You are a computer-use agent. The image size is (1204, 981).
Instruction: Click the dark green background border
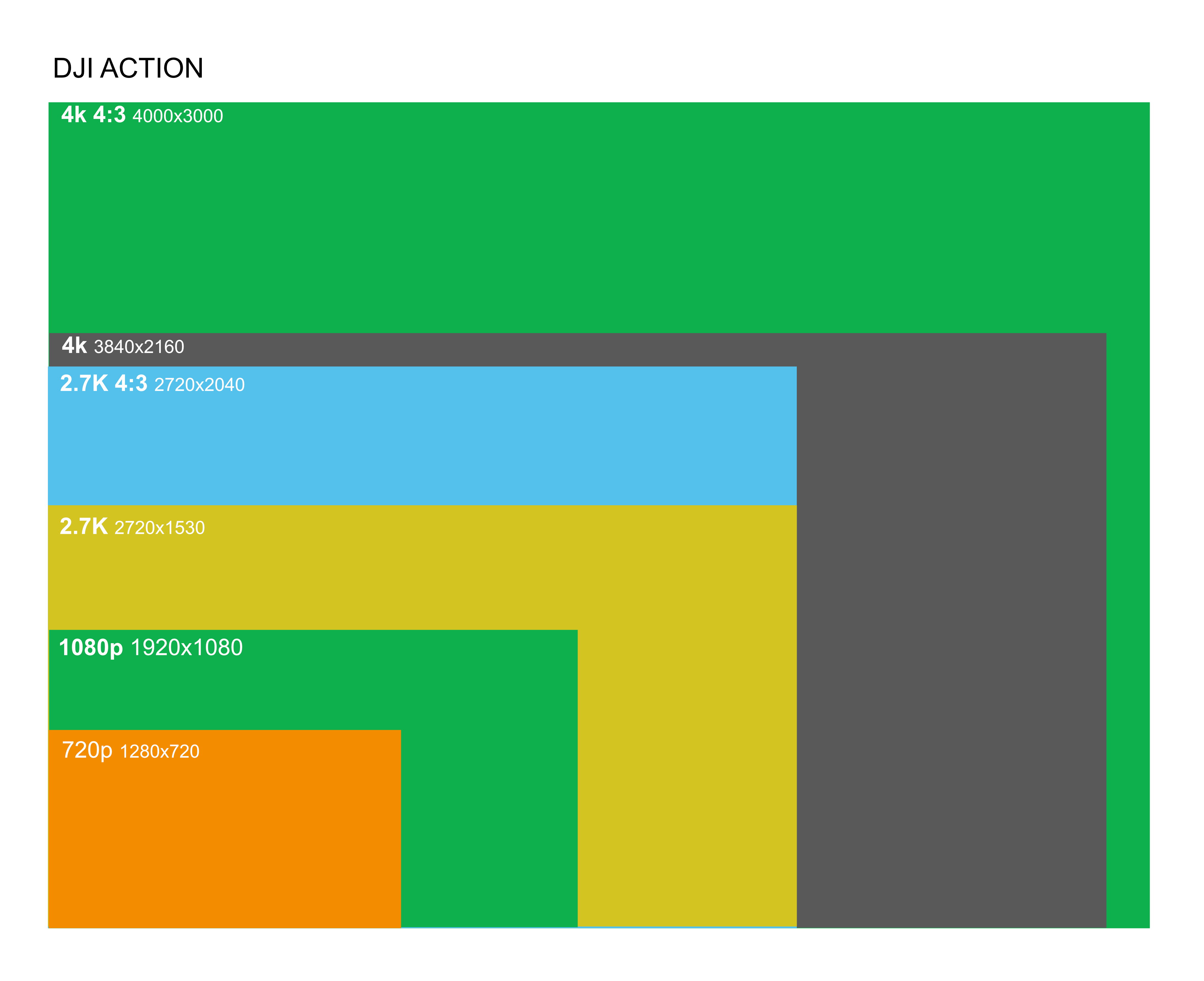coord(602,955)
